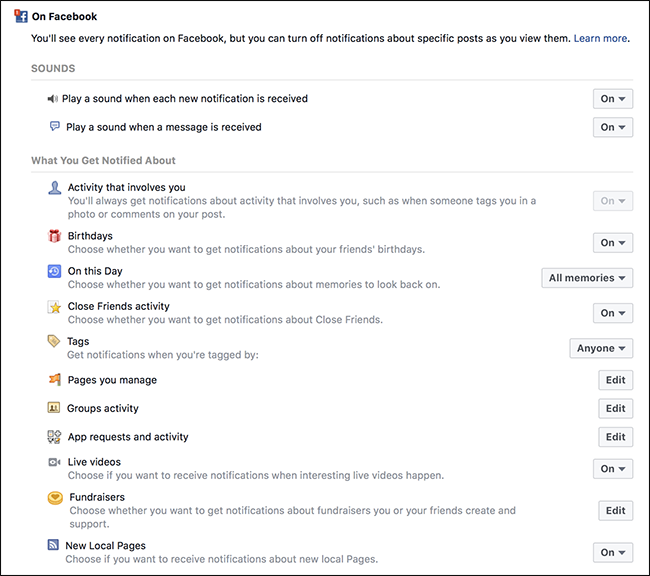Click the Pages you manage flag icon

(55, 380)
